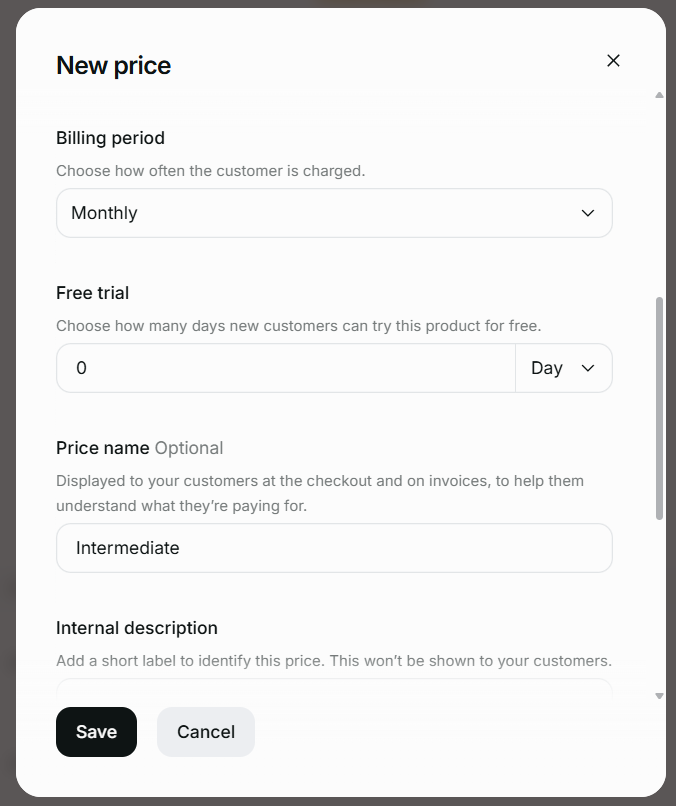
Task: Click the scrollbar up arrow icon
Action: tap(658, 97)
